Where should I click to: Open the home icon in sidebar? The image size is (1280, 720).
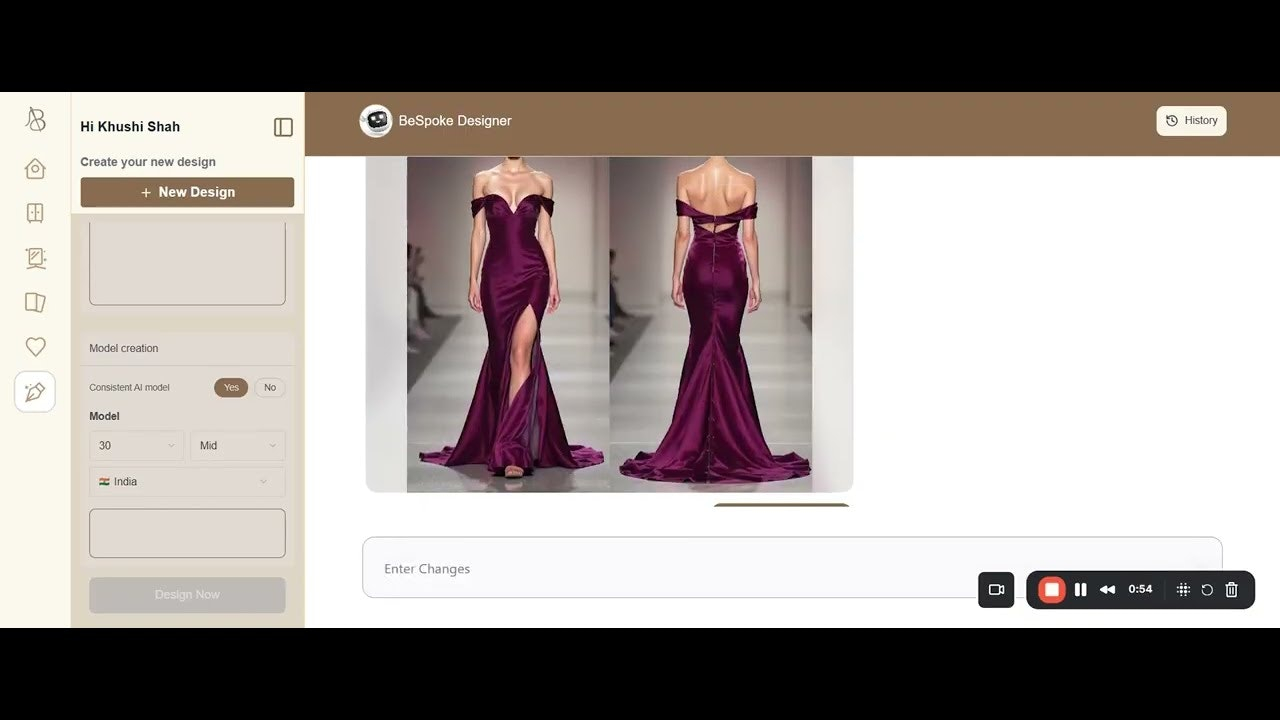click(35, 168)
